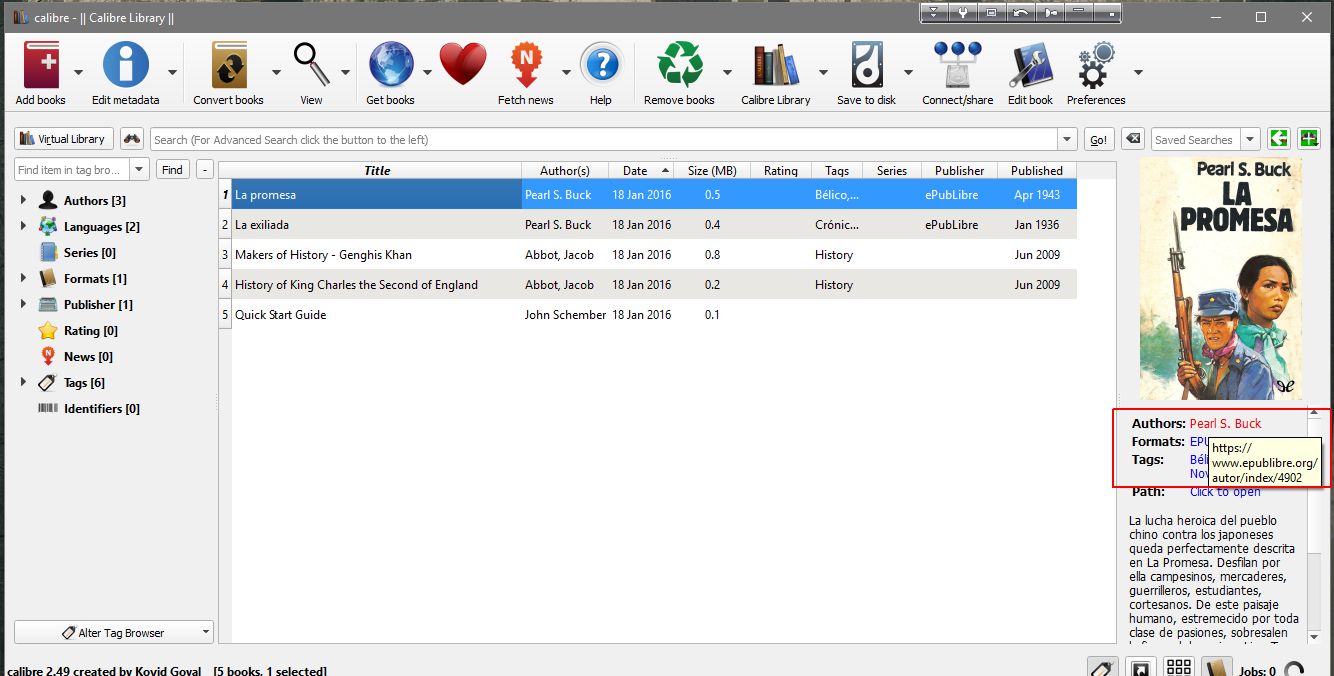Toggle the cover grid view icon
The width and height of the screenshot is (1334, 676).
pyautogui.click(x=1178, y=669)
